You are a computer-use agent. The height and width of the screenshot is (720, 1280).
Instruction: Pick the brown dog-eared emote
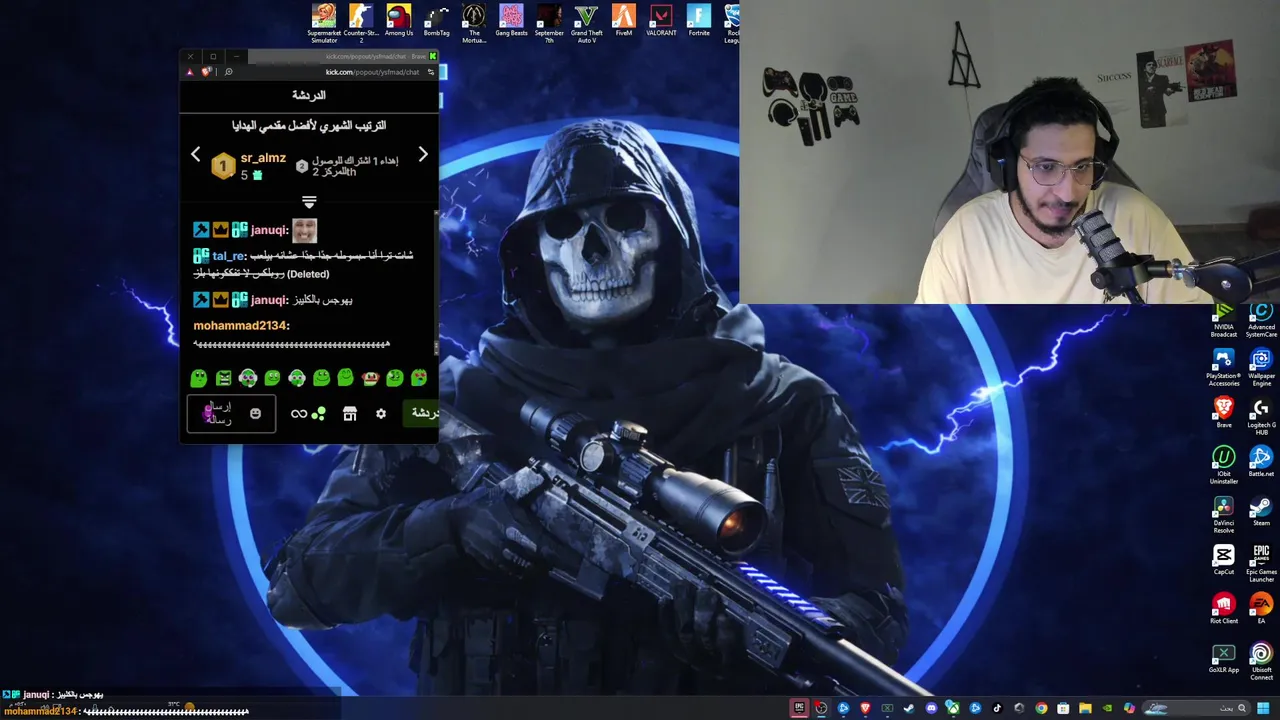click(x=370, y=378)
